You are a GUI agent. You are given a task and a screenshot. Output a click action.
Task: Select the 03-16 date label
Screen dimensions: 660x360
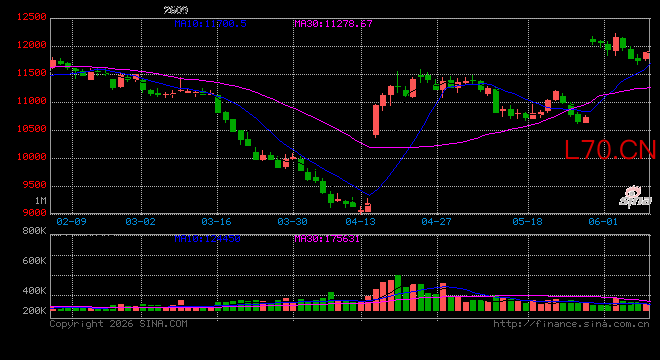[x=216, y=222]
